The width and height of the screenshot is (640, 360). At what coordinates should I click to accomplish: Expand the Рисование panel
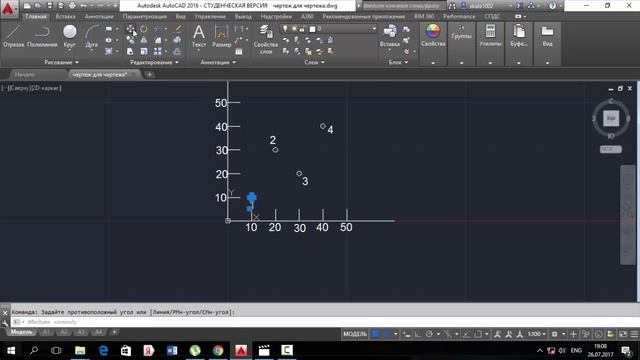click(x=61, y=62)
